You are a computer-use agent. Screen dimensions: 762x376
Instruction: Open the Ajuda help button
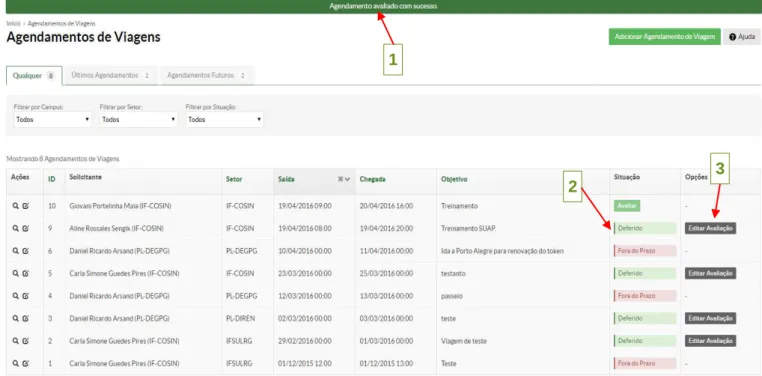point(742,36)
